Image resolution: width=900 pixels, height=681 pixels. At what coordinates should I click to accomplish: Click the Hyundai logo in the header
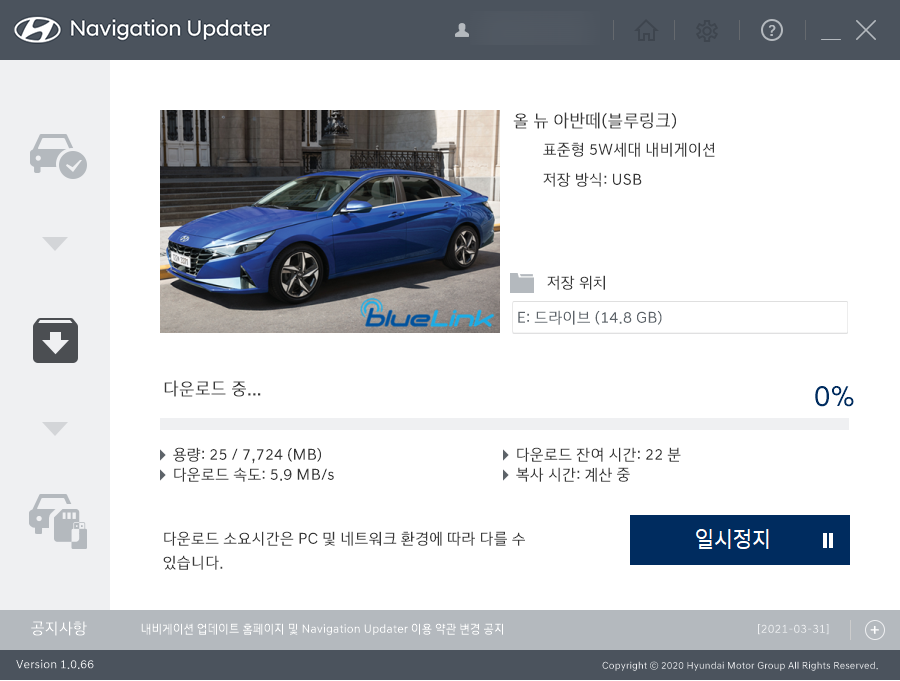[37, 30]
